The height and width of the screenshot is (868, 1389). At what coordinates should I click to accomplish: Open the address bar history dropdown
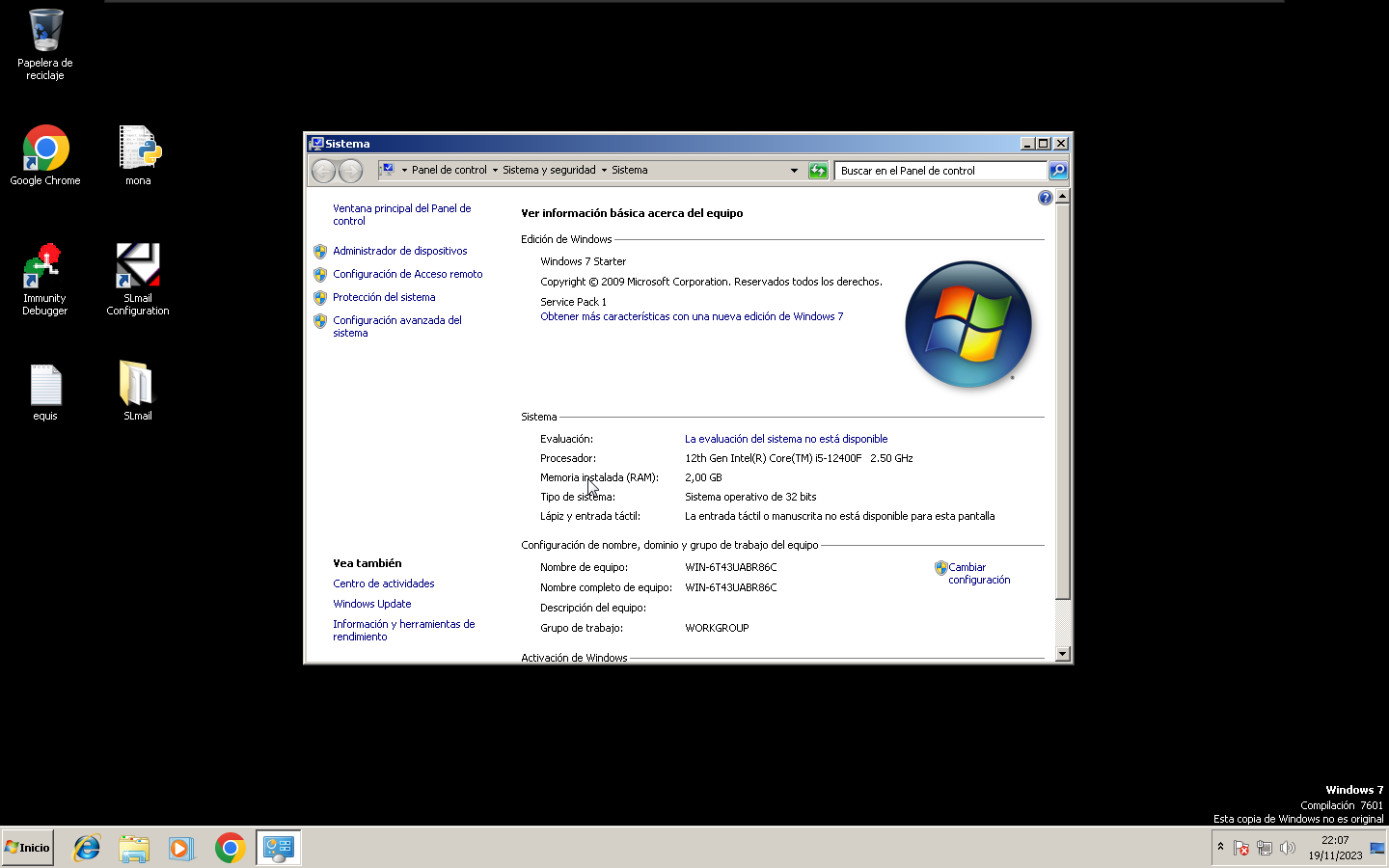coord(794,171)
